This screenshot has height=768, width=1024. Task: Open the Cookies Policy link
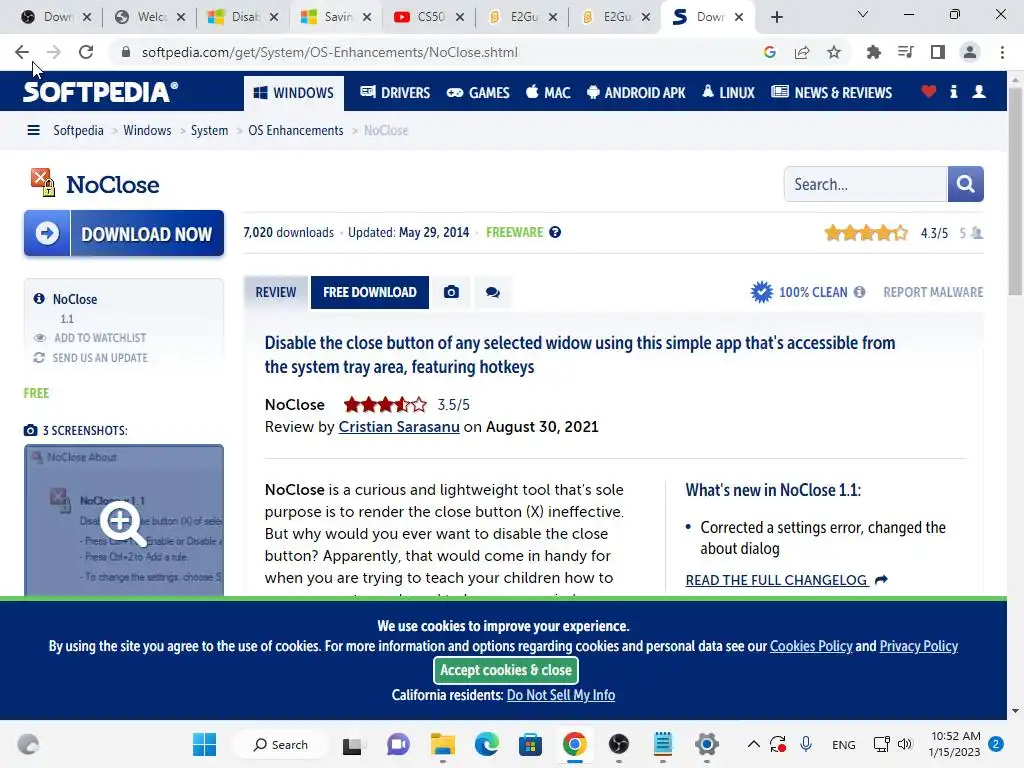pos(811,646)
